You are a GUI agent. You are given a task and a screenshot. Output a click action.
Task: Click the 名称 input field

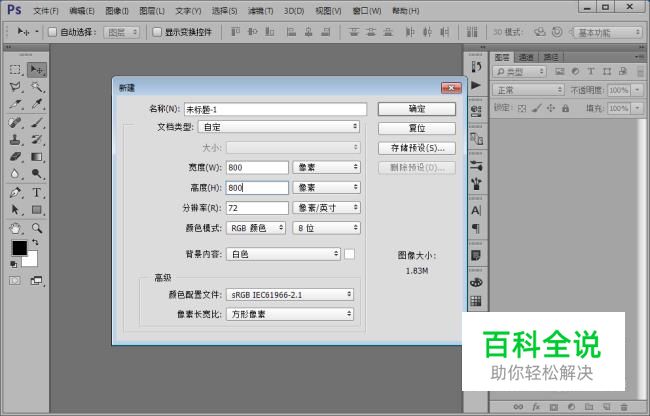(275, 109)
